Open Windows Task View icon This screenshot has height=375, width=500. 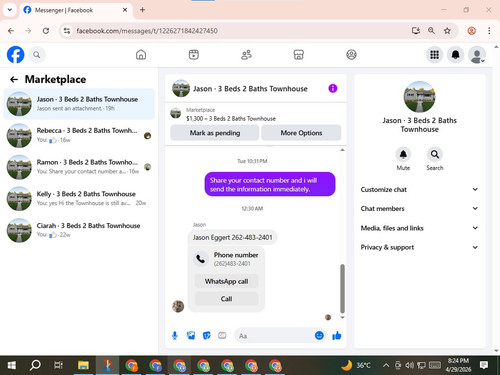(58, 366)
